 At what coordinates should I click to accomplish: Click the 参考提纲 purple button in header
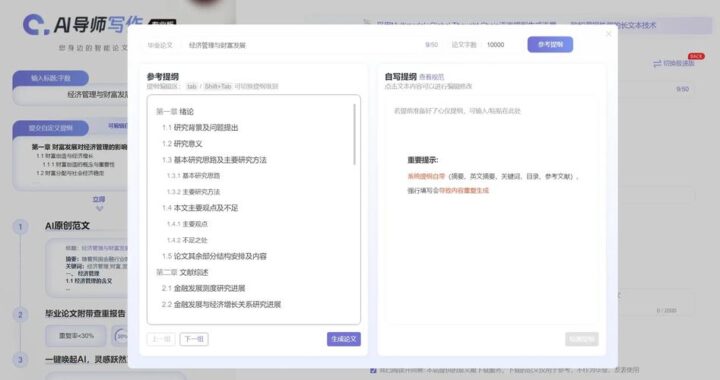[x=550, y=45]
